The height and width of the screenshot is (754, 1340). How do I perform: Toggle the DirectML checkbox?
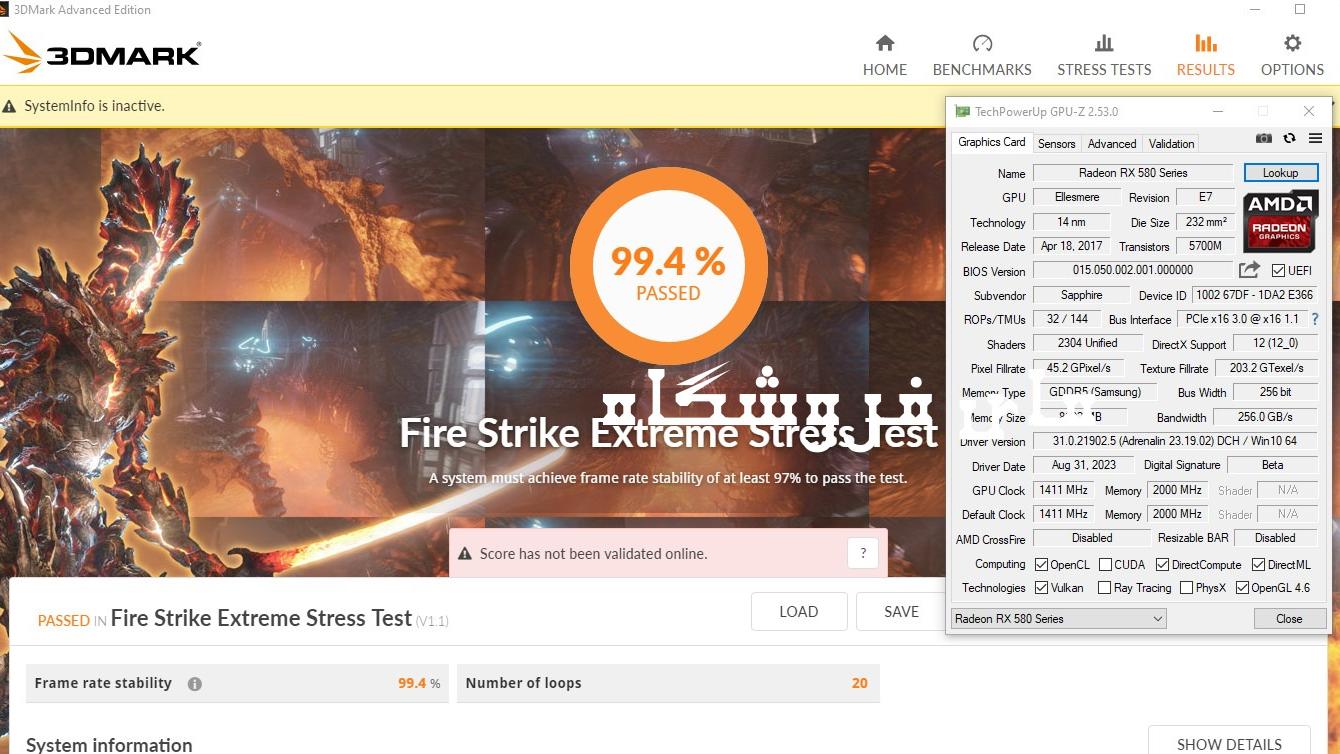tap(1259, 565)
